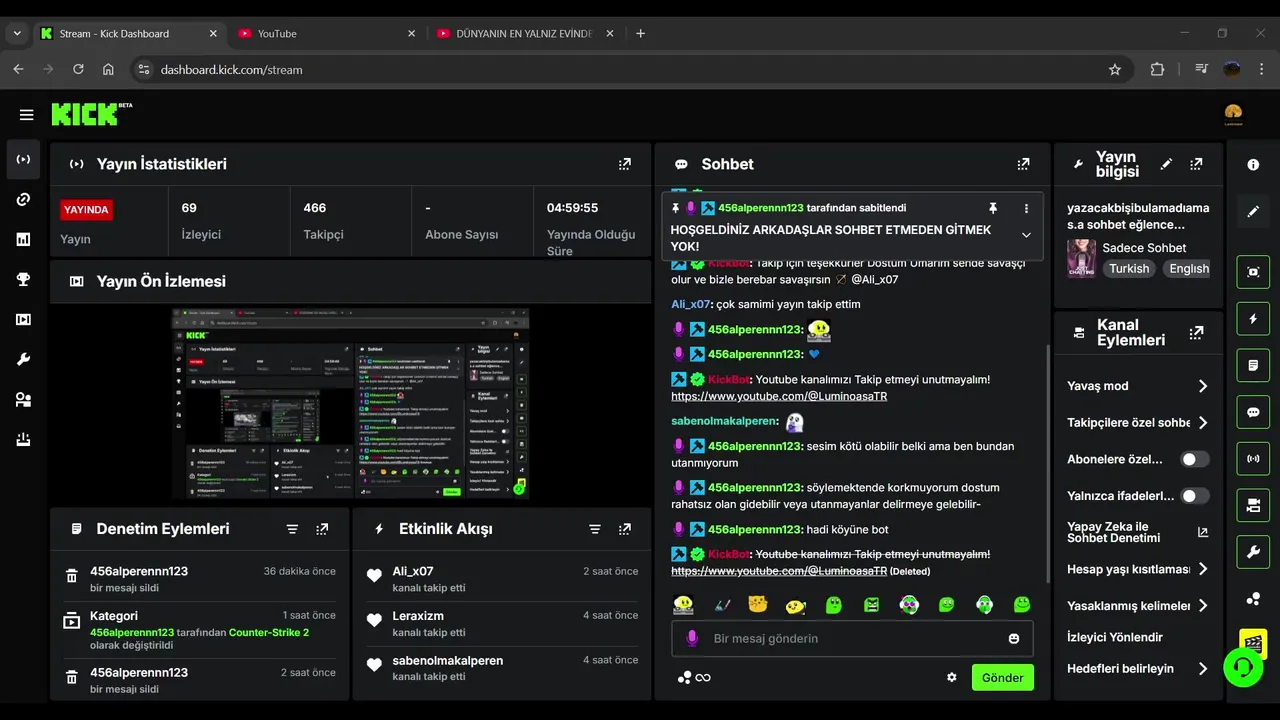Enable the Abonelere özel subscribers-only switch
1280x720 pixels.
[1194, 459]
